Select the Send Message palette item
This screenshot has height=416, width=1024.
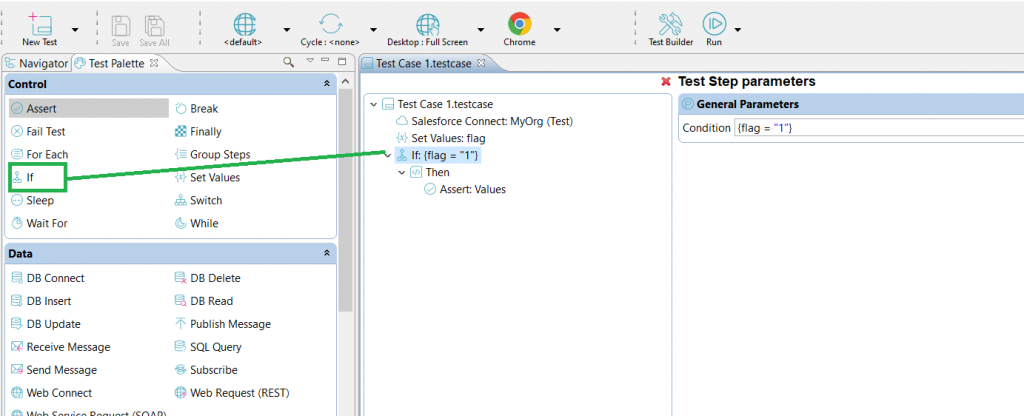[54, 370]
